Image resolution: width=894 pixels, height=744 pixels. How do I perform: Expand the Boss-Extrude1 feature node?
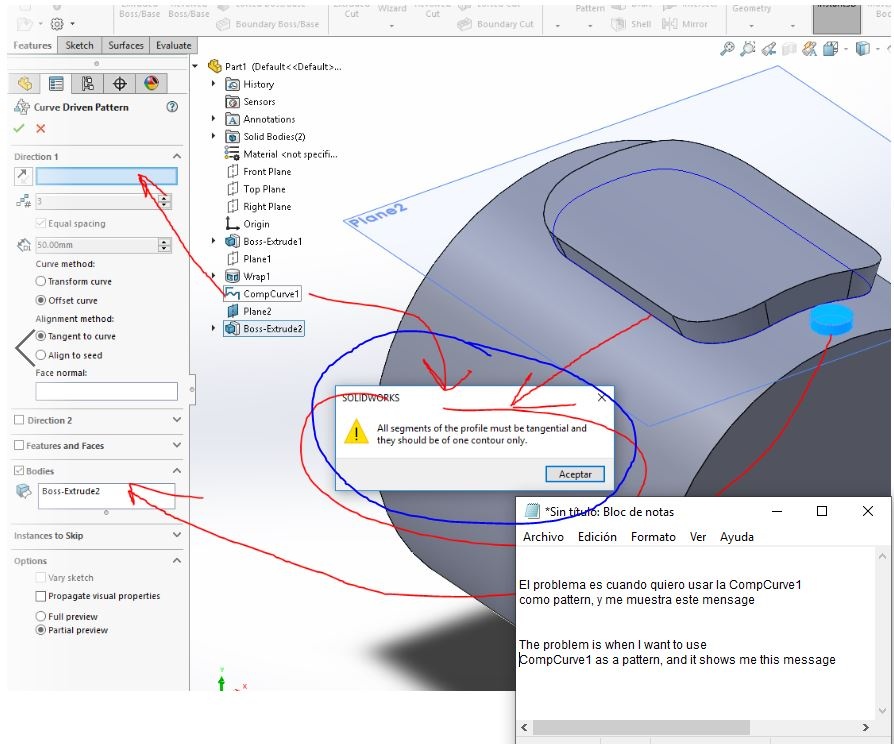point(213,241)
